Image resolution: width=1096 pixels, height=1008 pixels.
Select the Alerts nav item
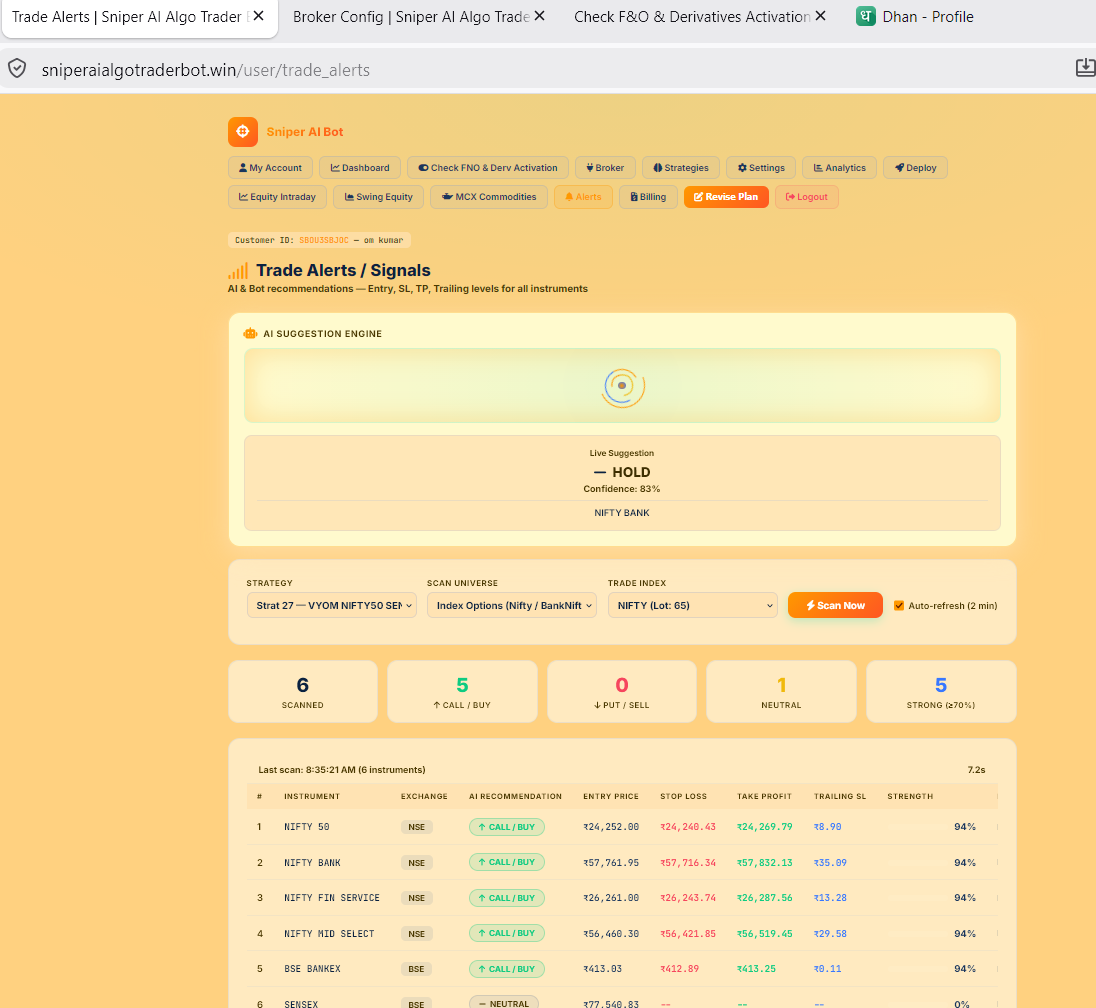(583, 197)
